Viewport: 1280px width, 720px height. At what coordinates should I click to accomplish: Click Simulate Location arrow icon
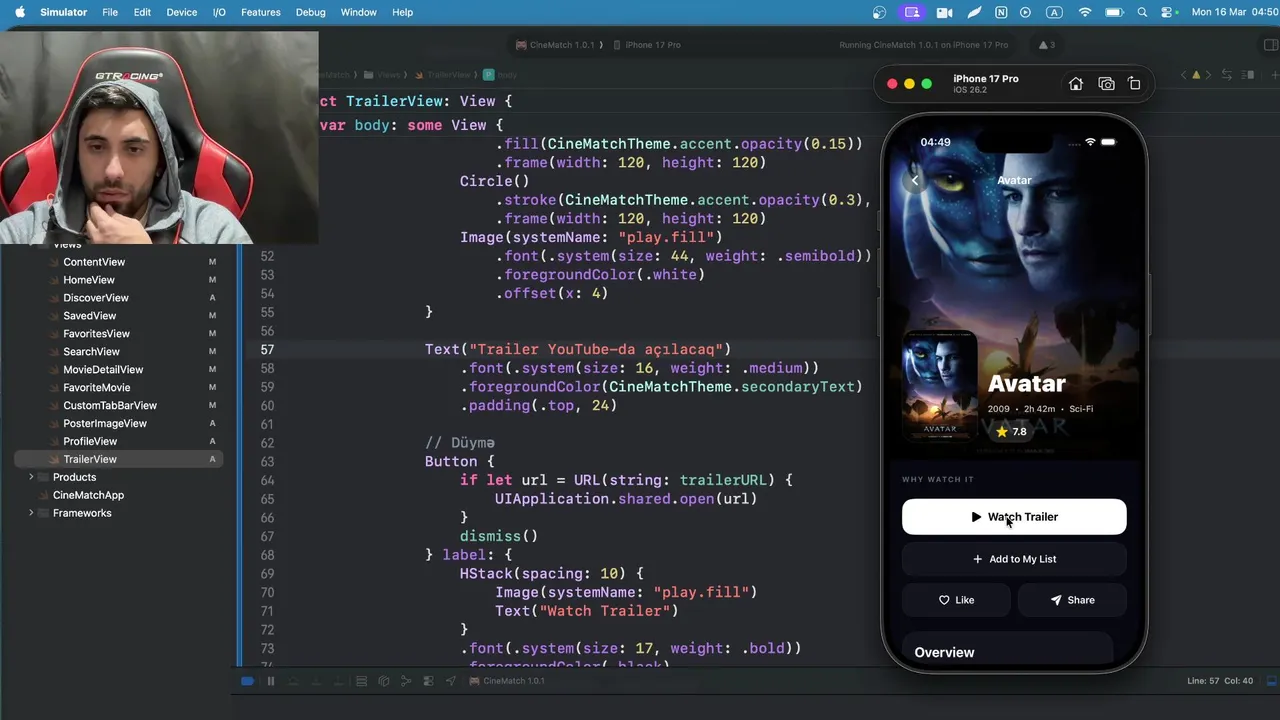[x=451, y=681]
